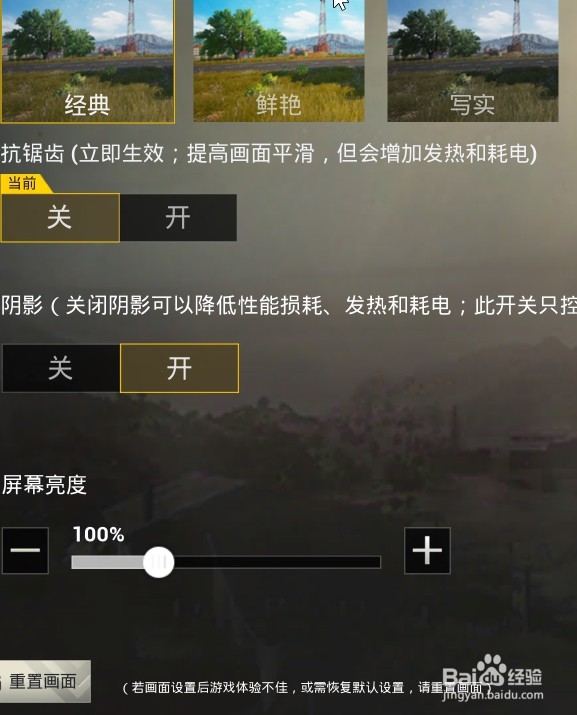Disable shadows with the 关 option
This screenshot has height=715, width=577.
point(61,368)
